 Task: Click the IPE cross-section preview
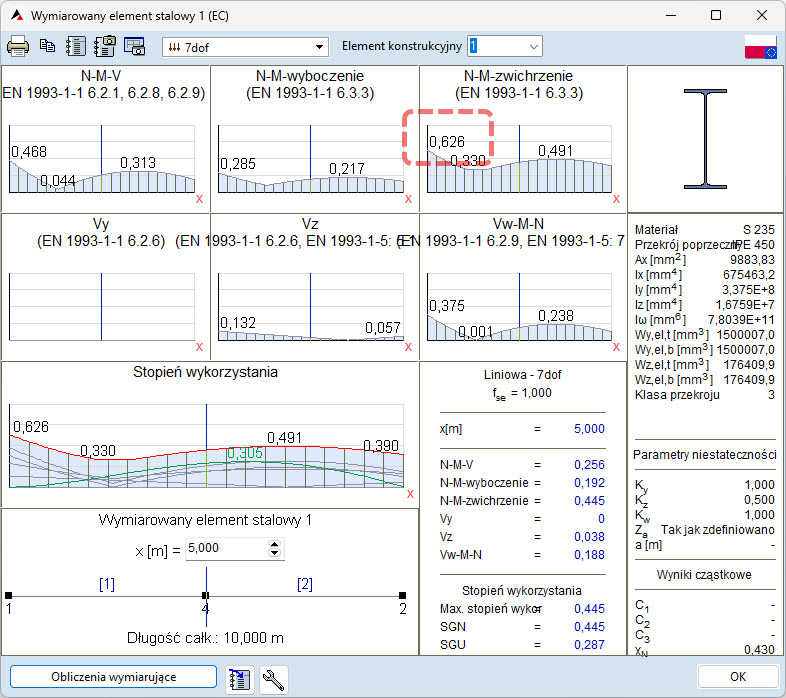coord(705,139)
